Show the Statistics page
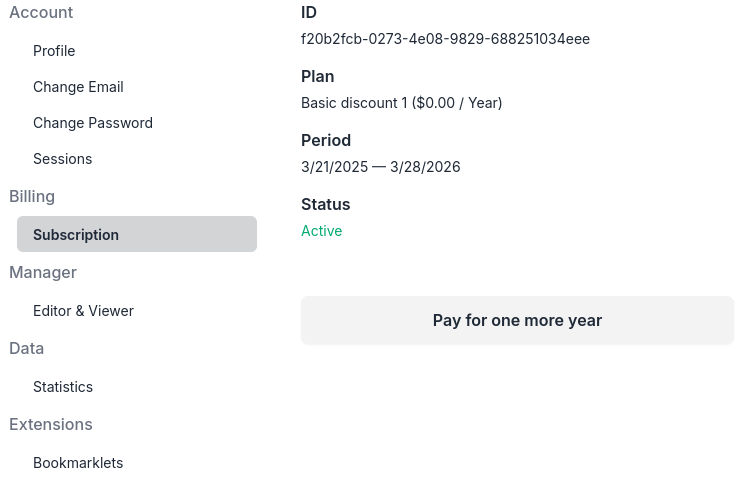Screen dimensions: 747x488 [x=63, y=387]
